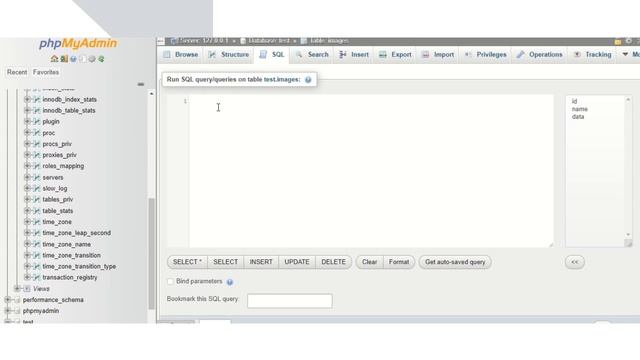Open the Export tab
The width and height of the screenshot is (640, 360).
395,55
